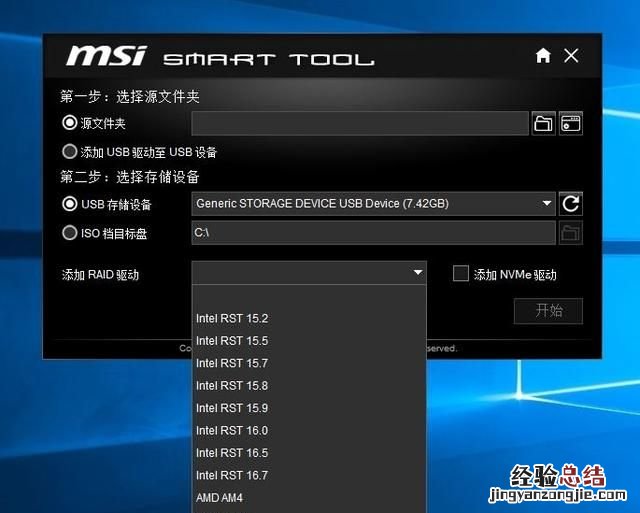The image size is (640, 513).
Task: Choose Intel RST 15.7 driver
Action: (309, 363)
